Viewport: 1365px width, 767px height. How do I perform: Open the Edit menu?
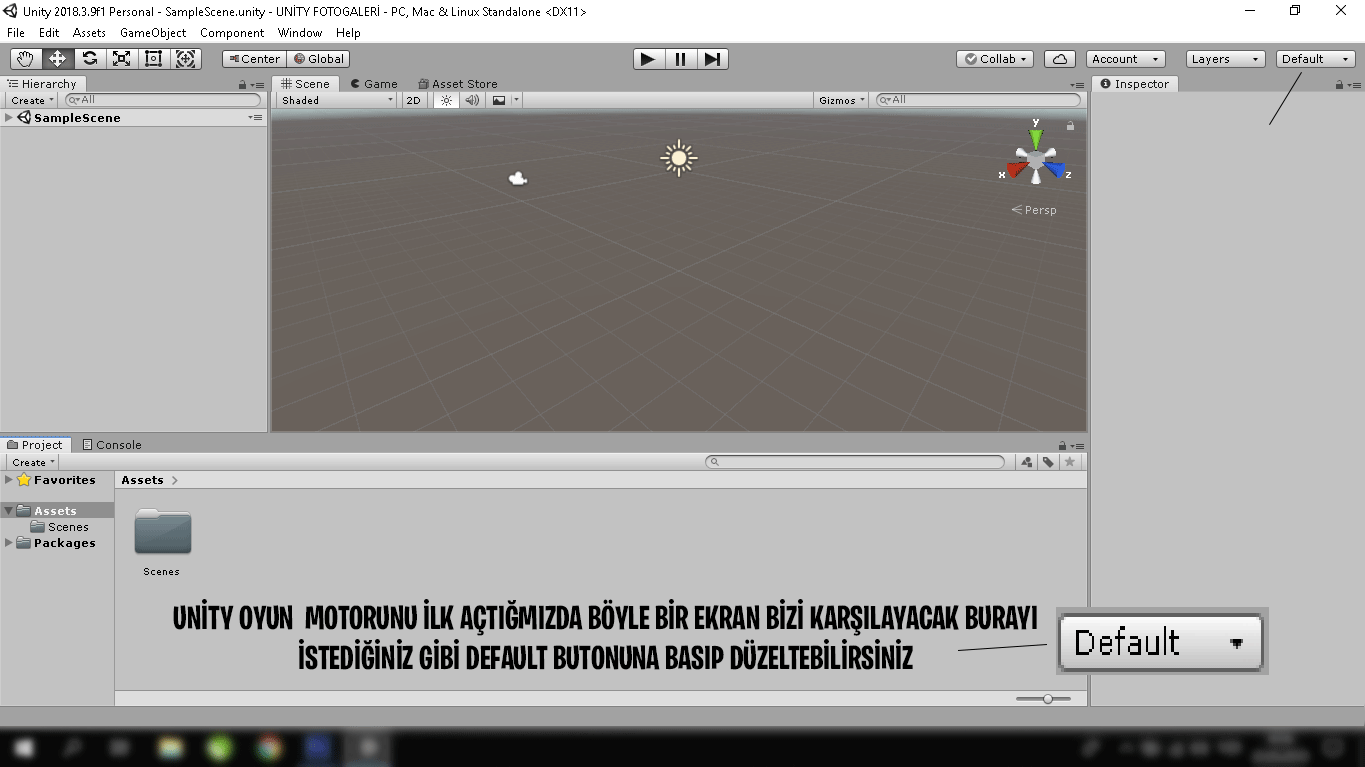point(49,33)
